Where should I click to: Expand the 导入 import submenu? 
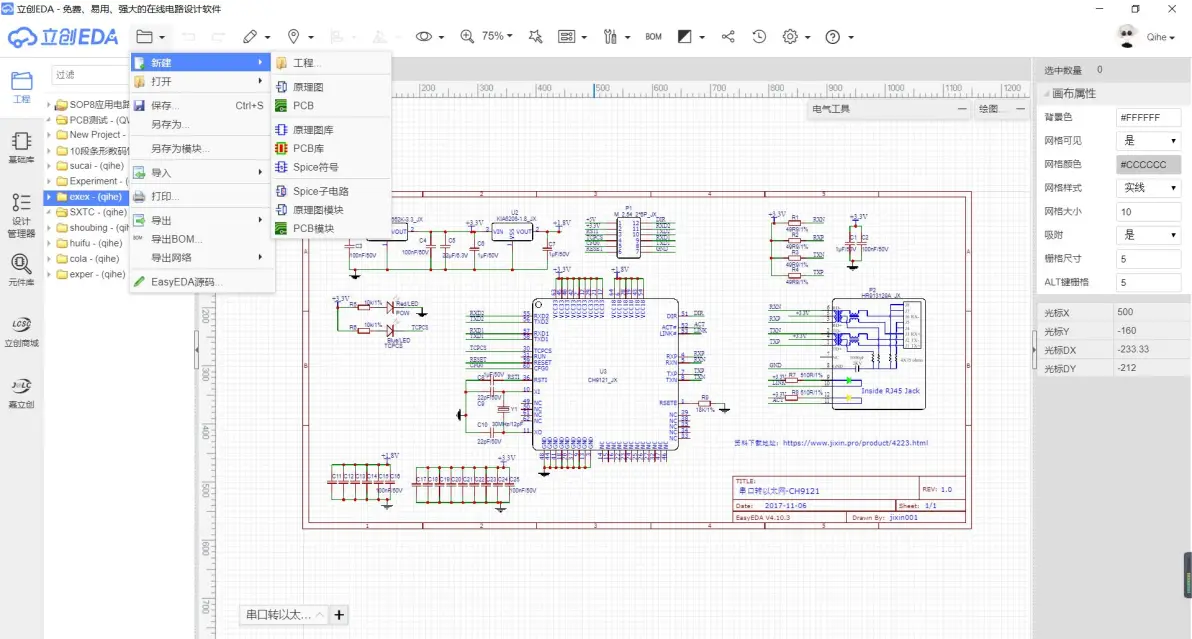(x=201, y=173)
